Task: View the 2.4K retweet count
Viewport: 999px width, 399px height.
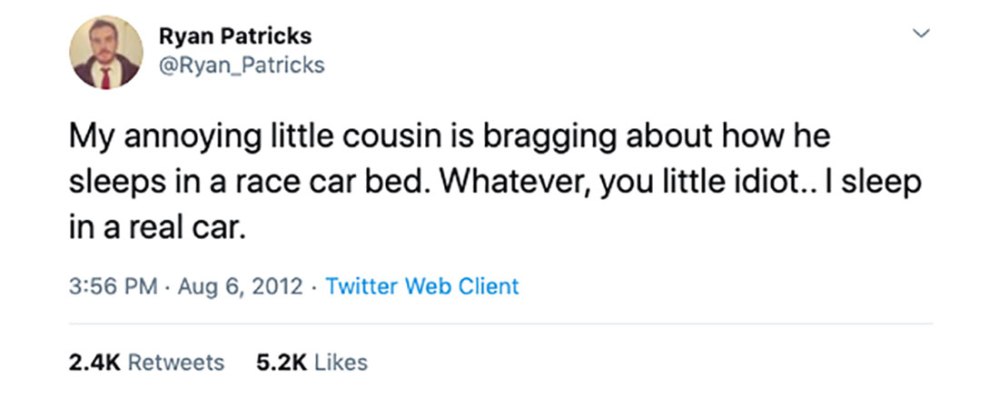Action: 94,363
